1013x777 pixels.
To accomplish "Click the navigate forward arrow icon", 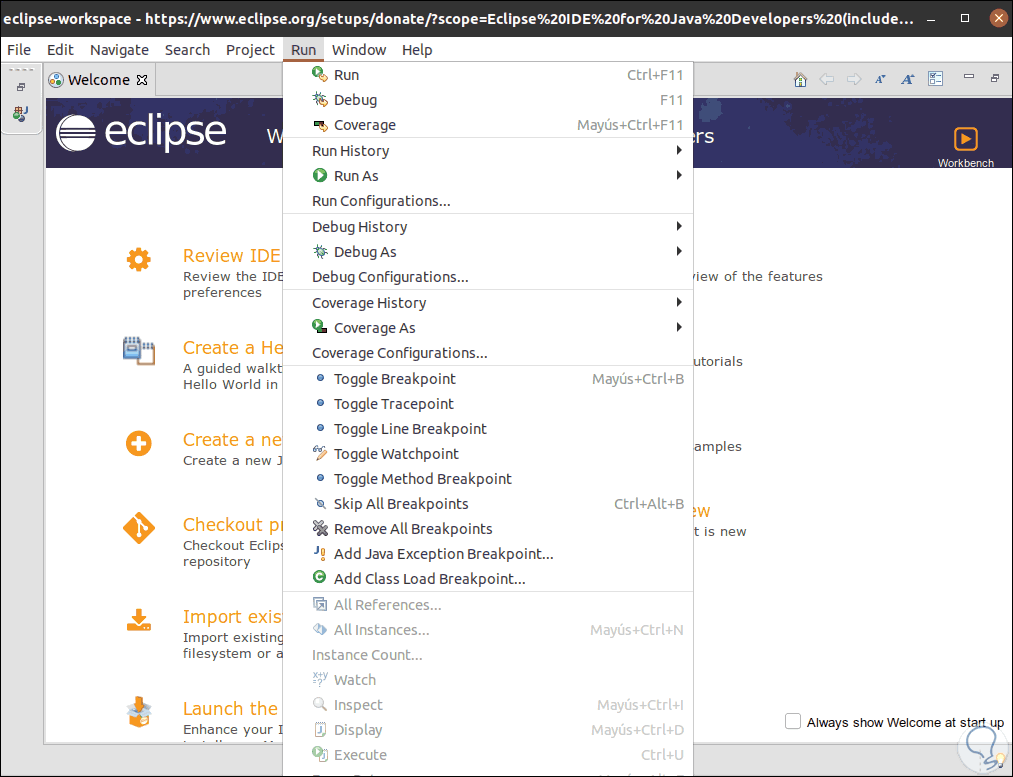I will [x=854, y=79].
